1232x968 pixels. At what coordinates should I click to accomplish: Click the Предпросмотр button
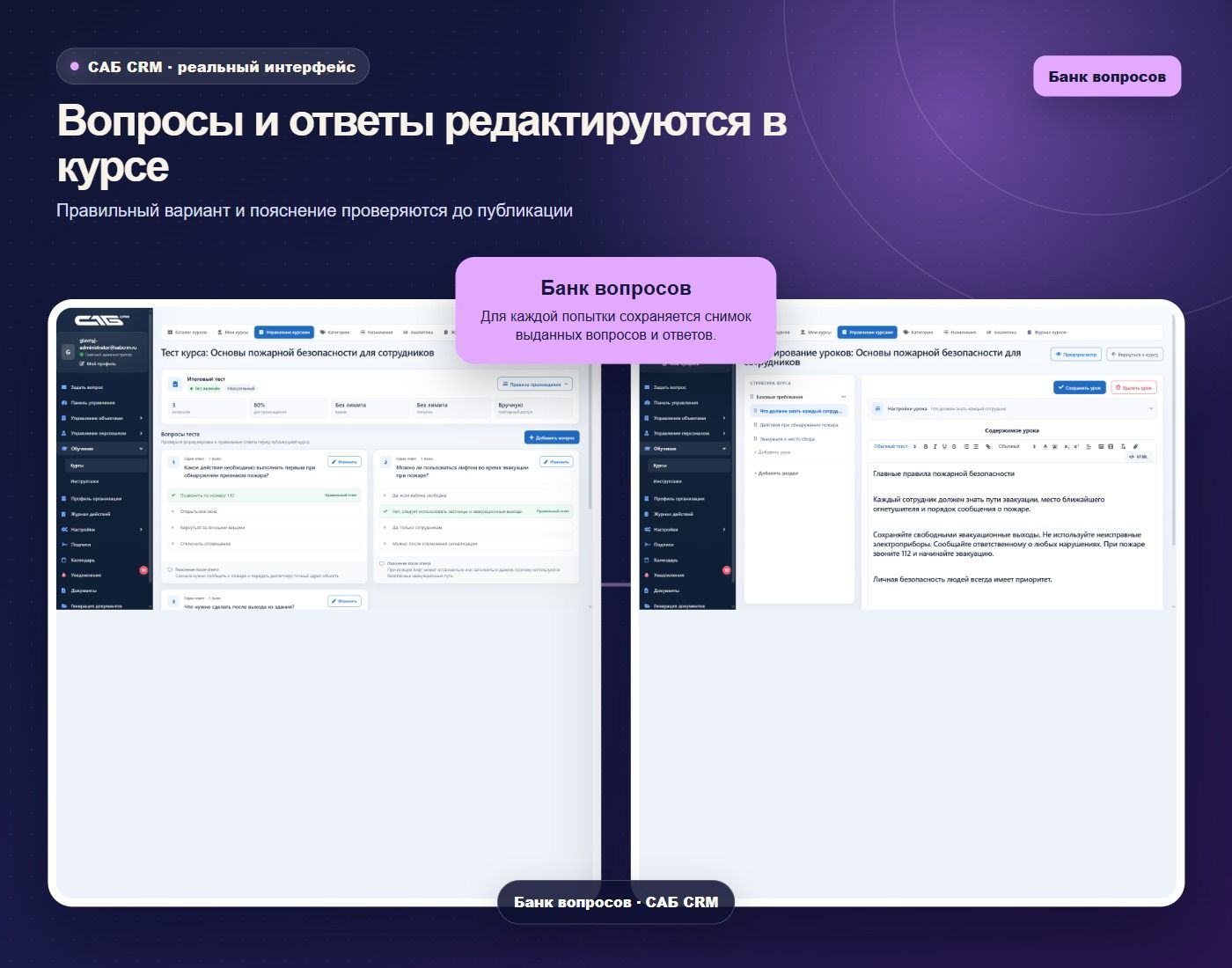tap(1076, 355)
